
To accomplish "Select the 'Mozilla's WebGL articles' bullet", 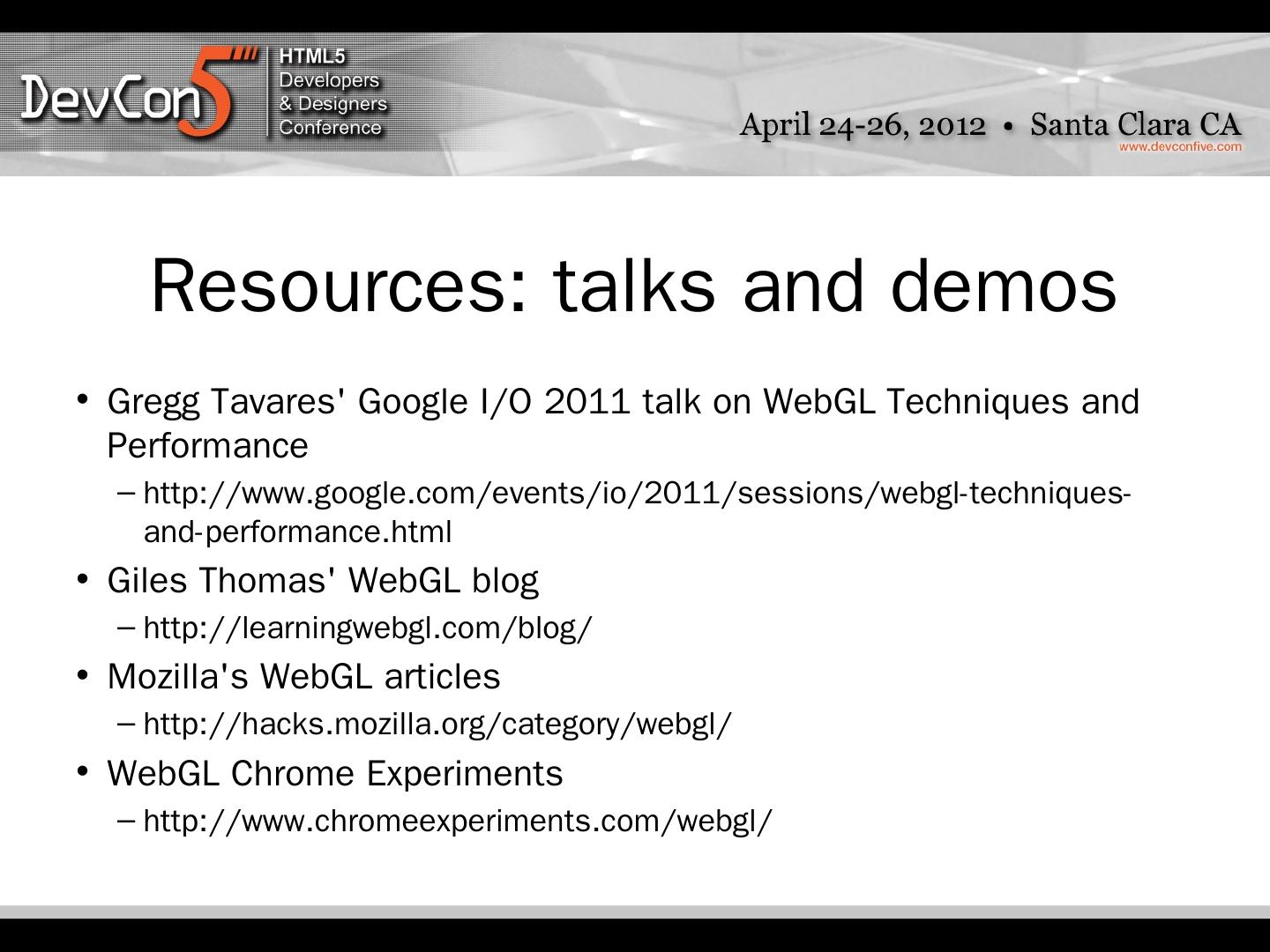I will pyautogui.click(x=303, y=676).
